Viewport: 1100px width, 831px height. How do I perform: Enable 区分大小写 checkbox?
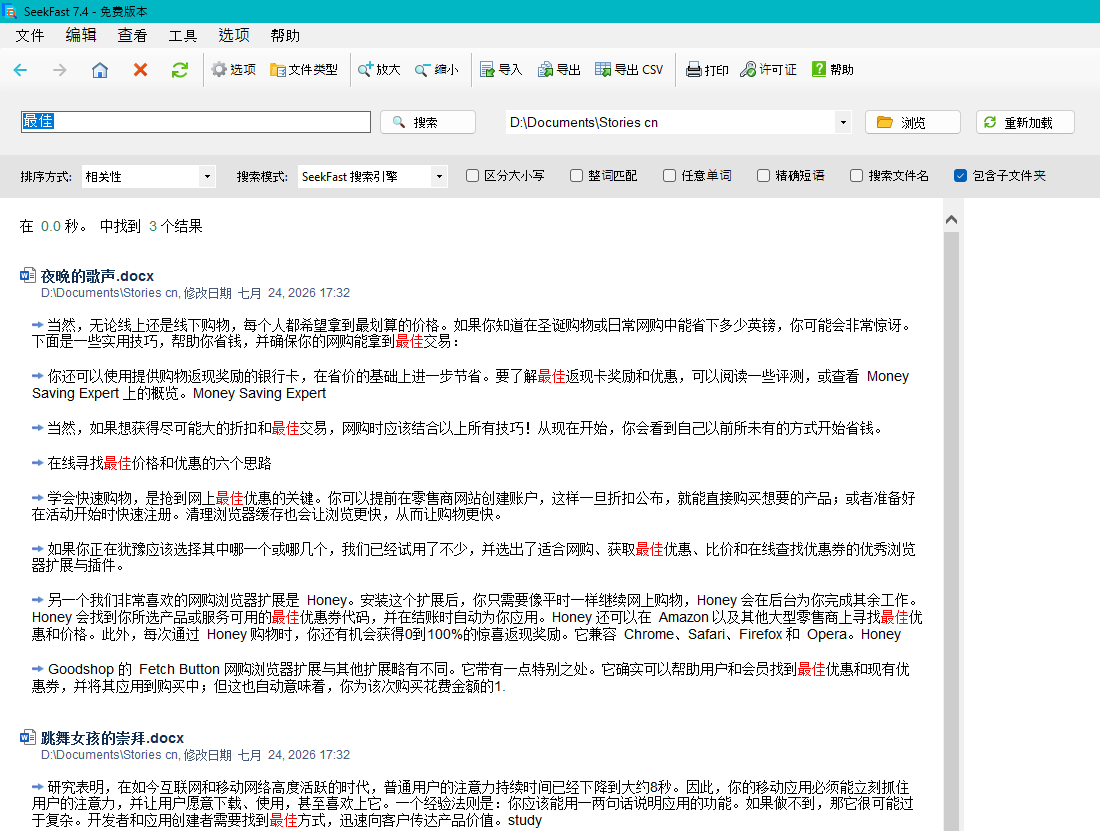(472, 175)
